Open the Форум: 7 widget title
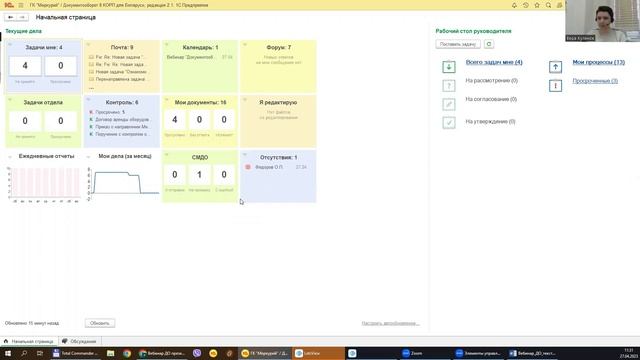 pos(279,47)
